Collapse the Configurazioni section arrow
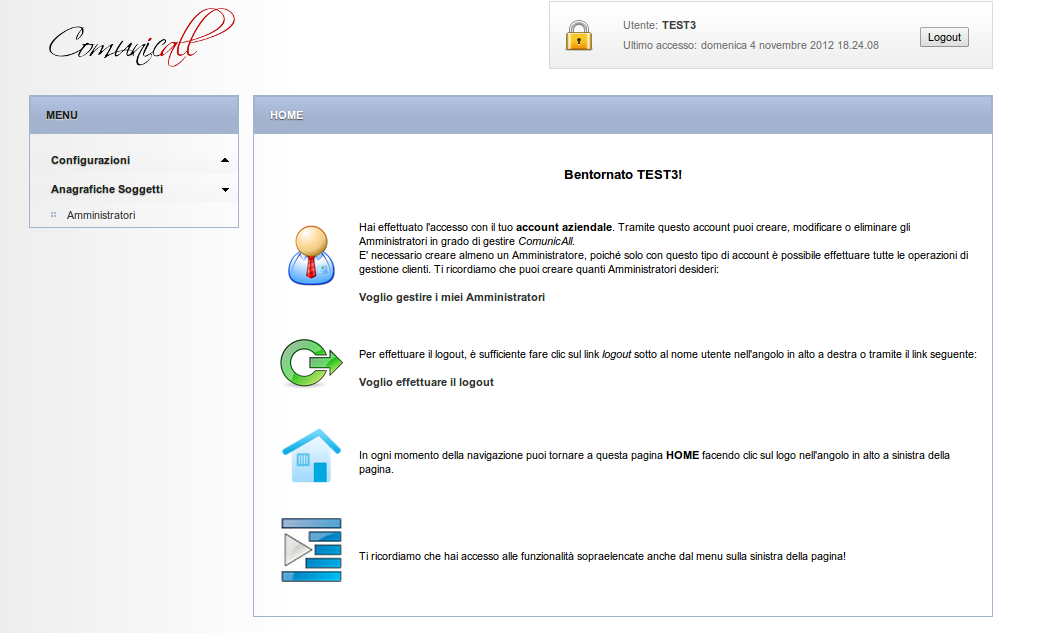The height and width of the screenshot is (633, 1041). tap(225, 160)
